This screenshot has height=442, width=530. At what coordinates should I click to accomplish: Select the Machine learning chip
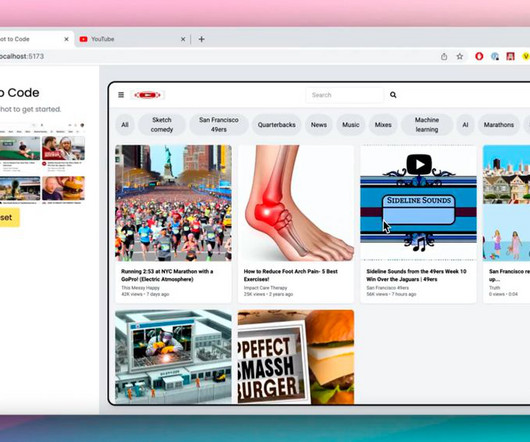pos(427,125)
